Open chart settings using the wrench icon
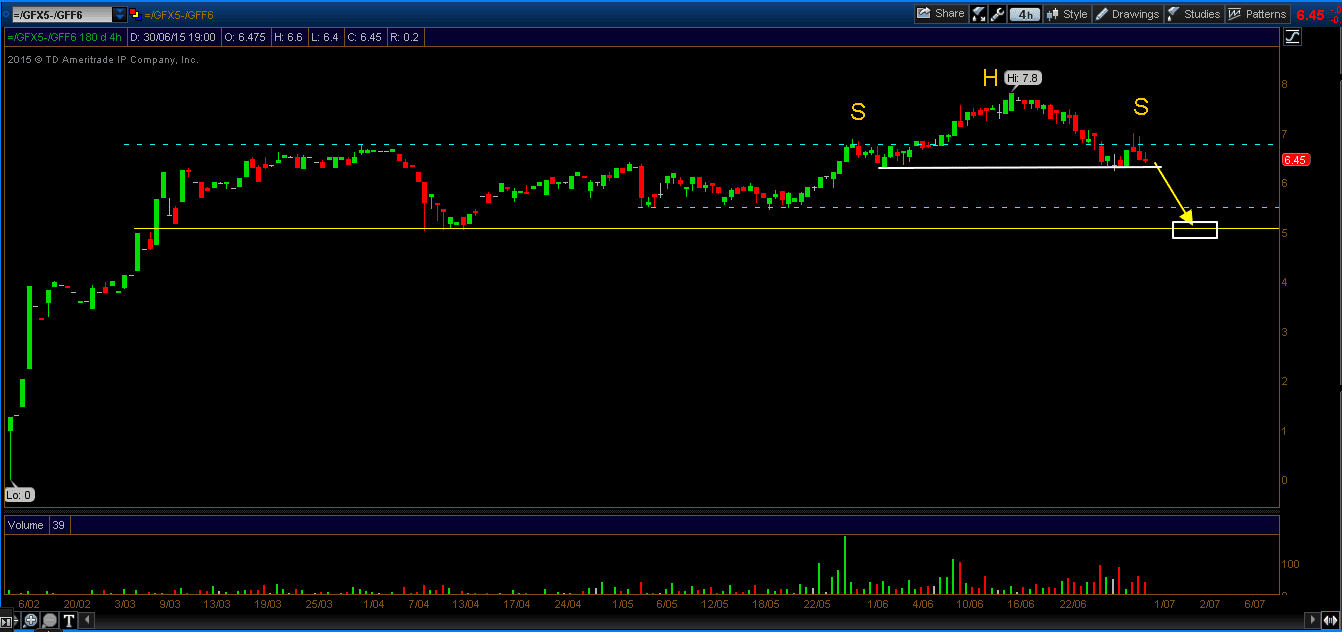 pos(997,14)
